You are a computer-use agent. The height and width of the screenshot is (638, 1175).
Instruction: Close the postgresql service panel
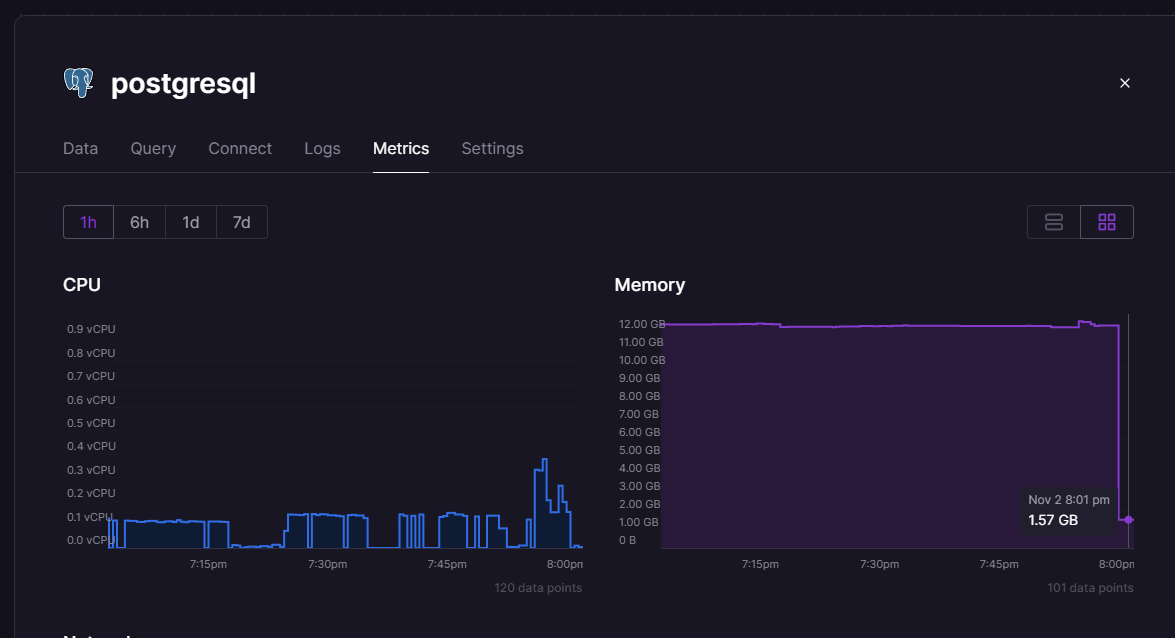(1124, 83)
